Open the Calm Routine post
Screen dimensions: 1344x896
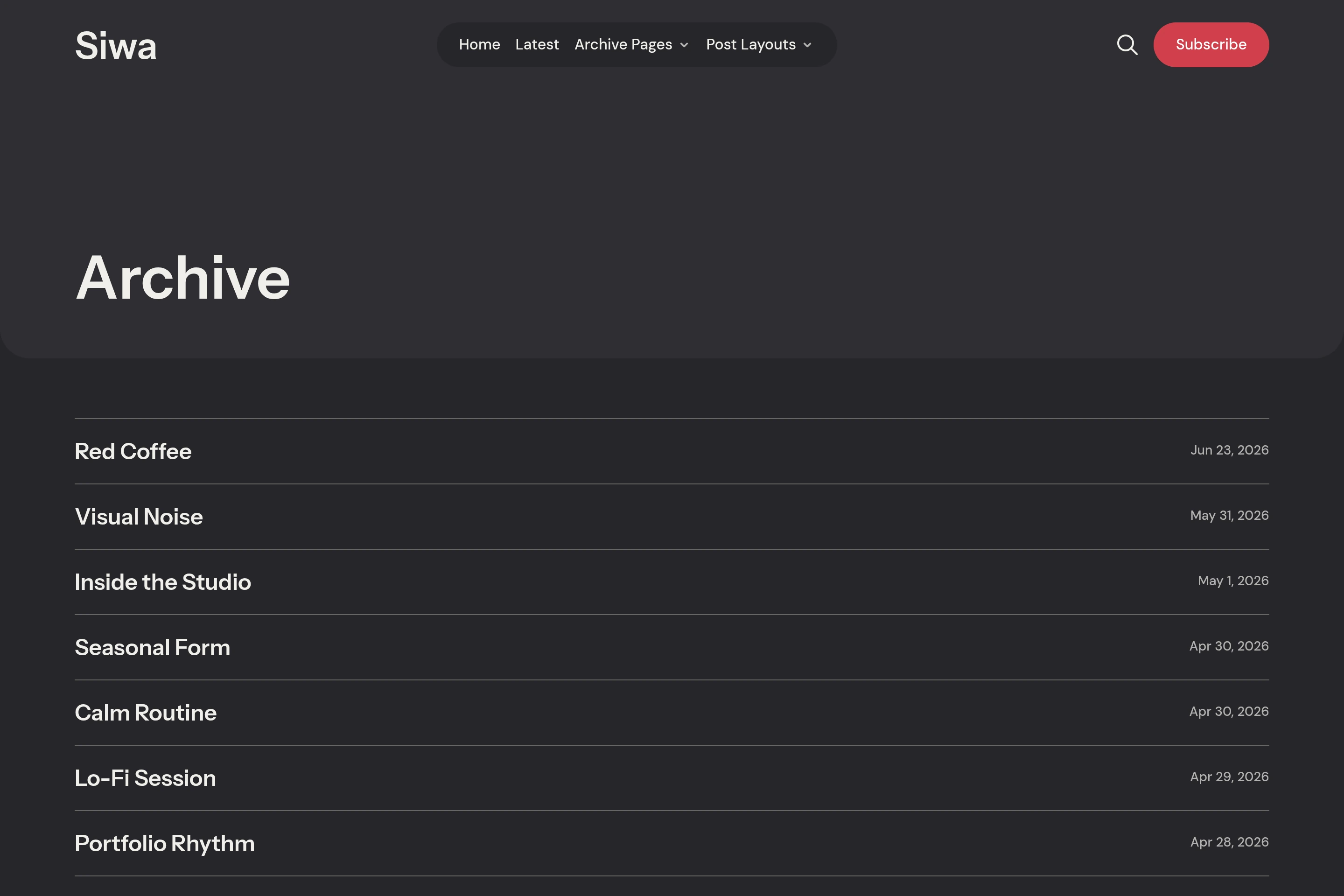point(146,713)
